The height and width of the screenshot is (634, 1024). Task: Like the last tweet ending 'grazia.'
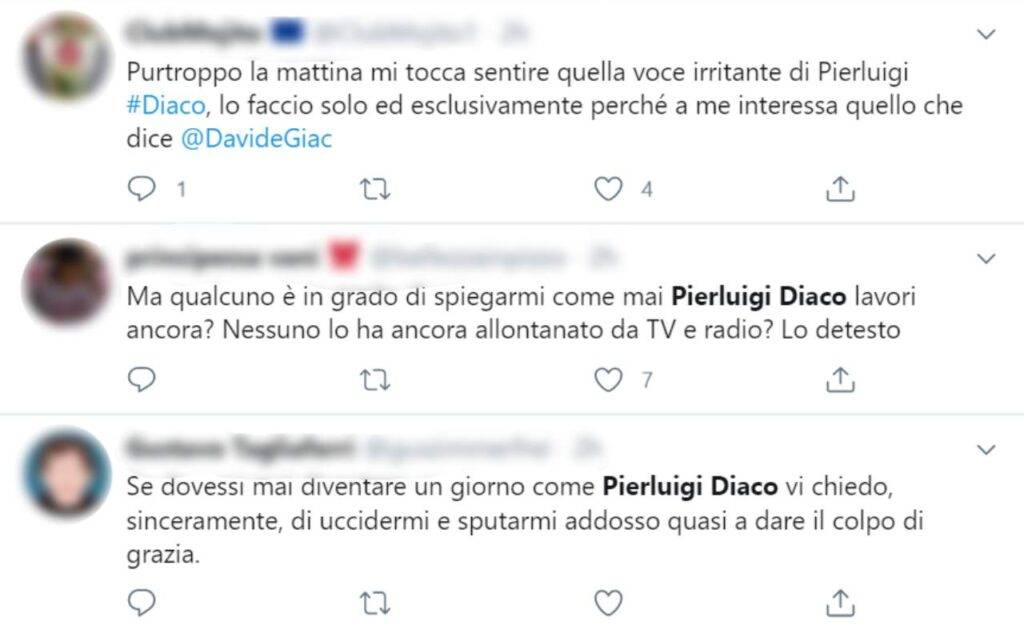click(x=608, y=603)
